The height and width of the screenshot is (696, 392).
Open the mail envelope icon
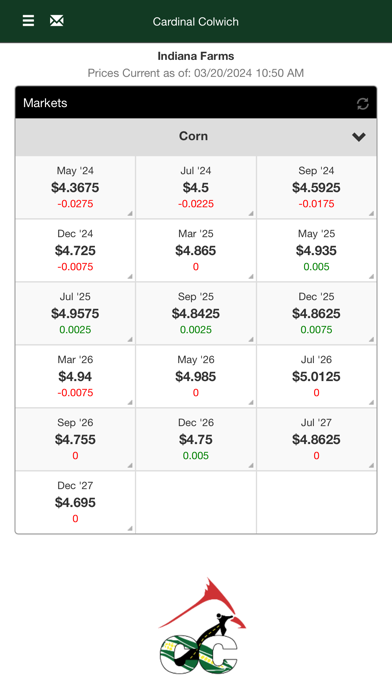click(x=56, y=21)
